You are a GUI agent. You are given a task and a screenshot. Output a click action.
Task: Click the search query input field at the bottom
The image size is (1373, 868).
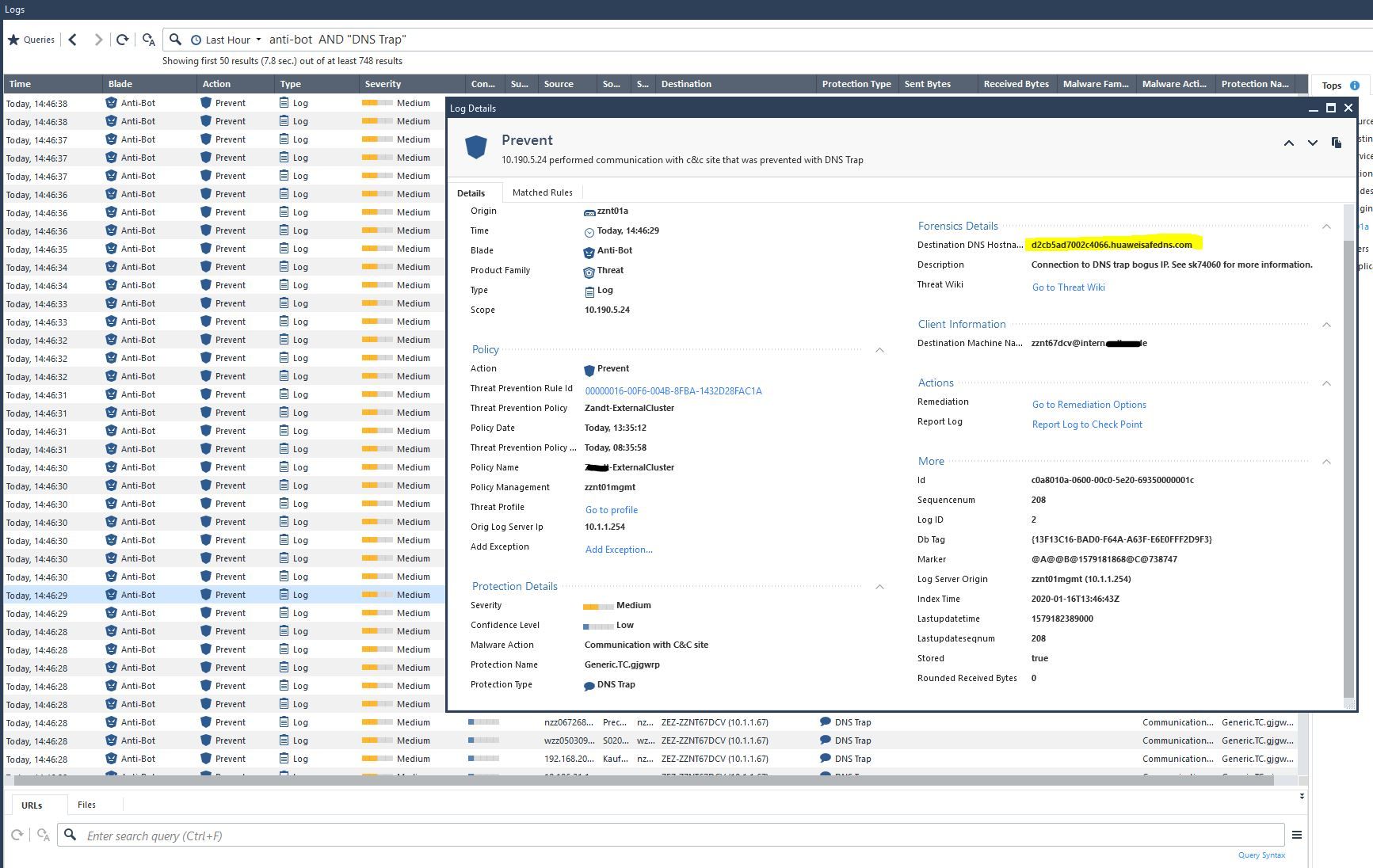tap(317, 836)
